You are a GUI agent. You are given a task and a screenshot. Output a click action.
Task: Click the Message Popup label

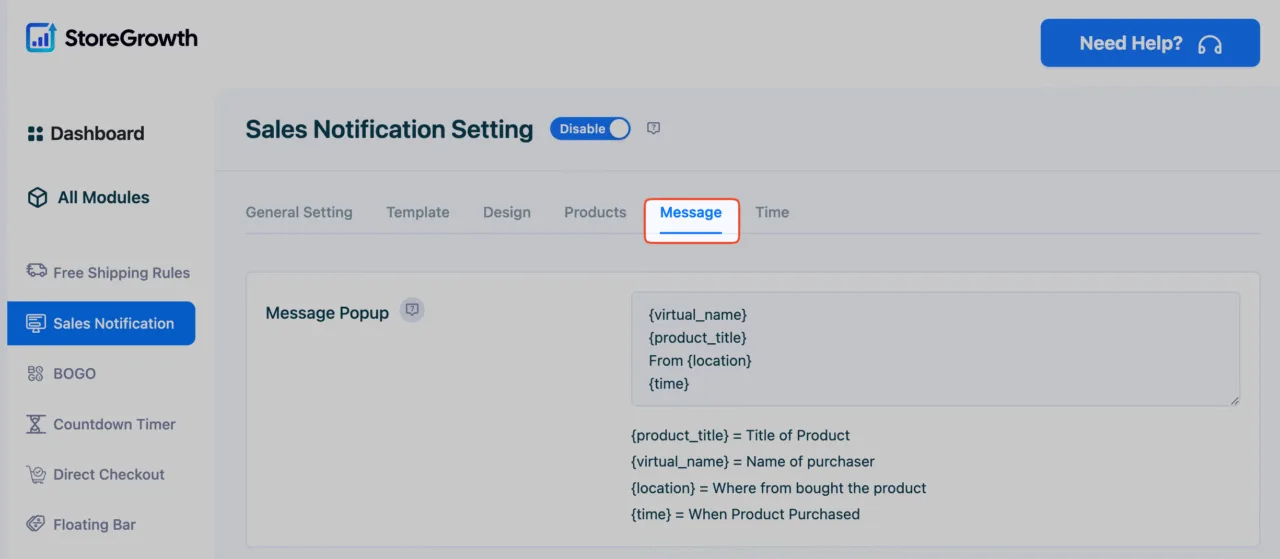[x=327, y=313]
